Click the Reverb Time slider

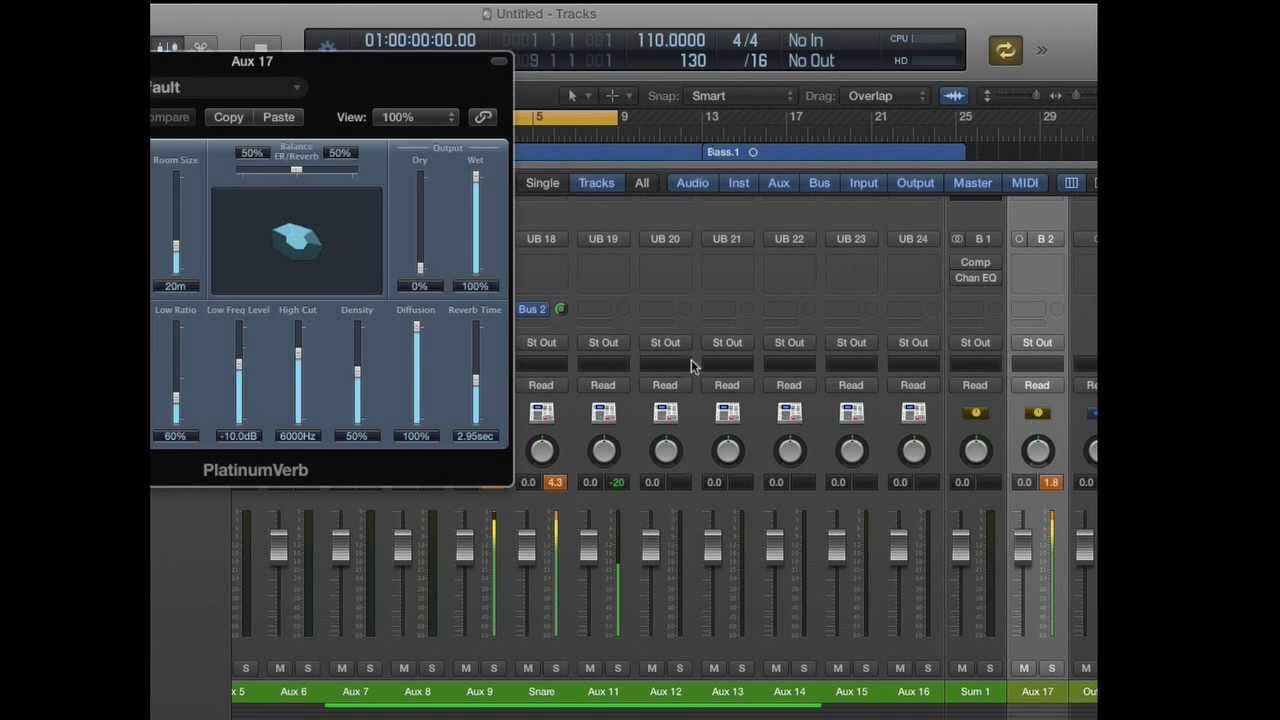click(x=475, y=372)
